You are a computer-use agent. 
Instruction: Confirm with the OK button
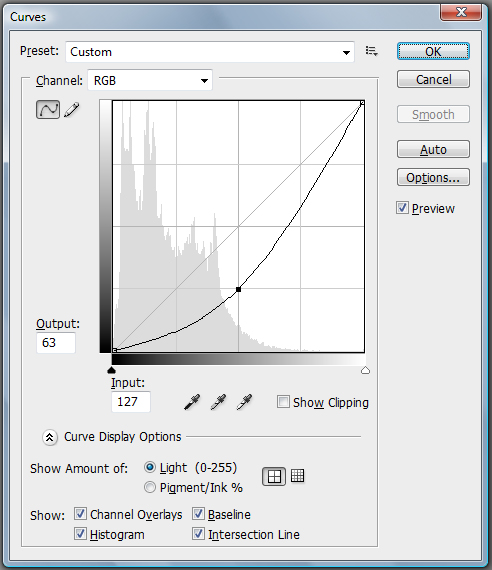(x=433, y=51)
